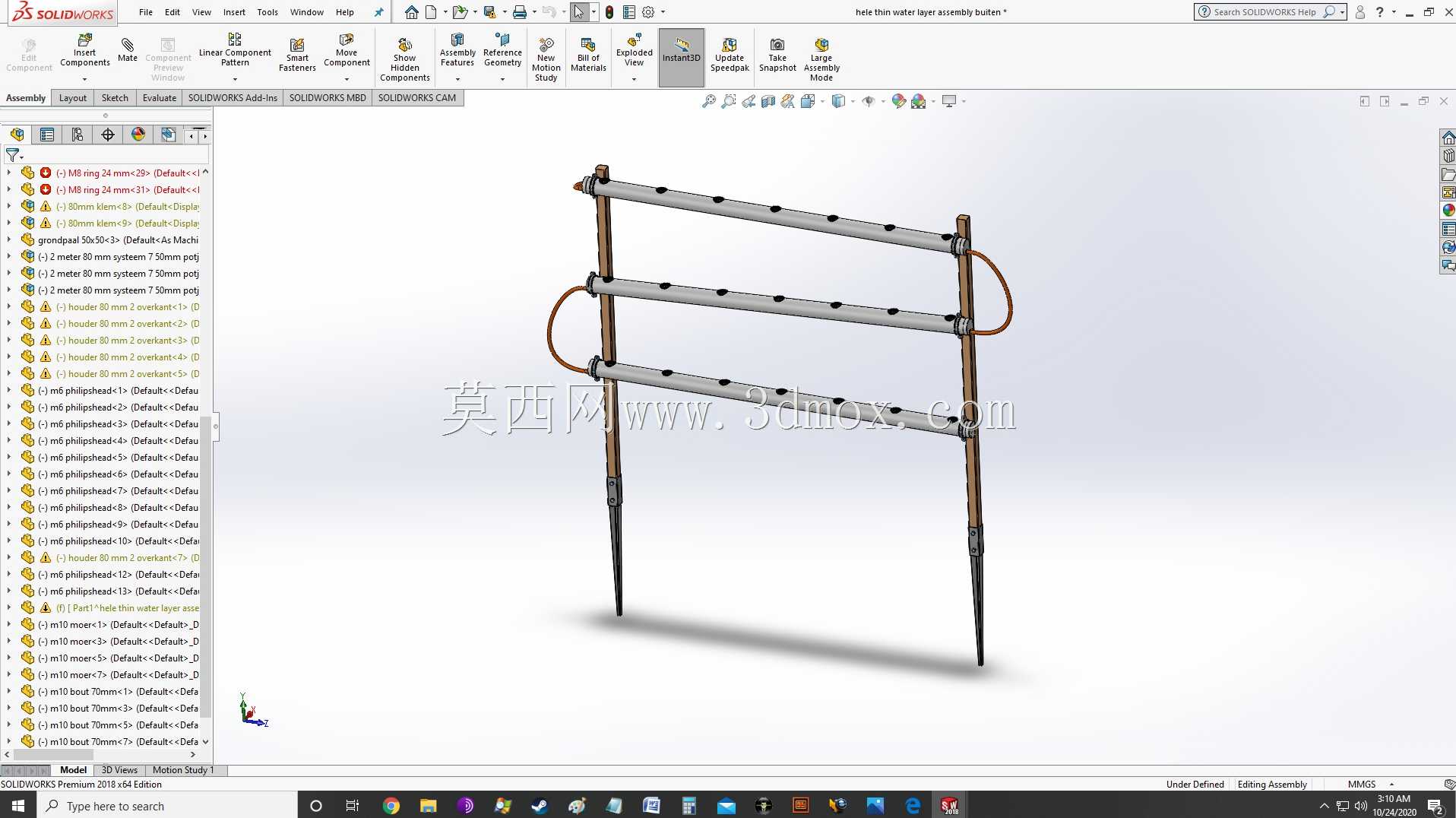Open the Move Component dropdown arrow
Image resolution: width=1456 pixels, height=818 pixels.
347,79
